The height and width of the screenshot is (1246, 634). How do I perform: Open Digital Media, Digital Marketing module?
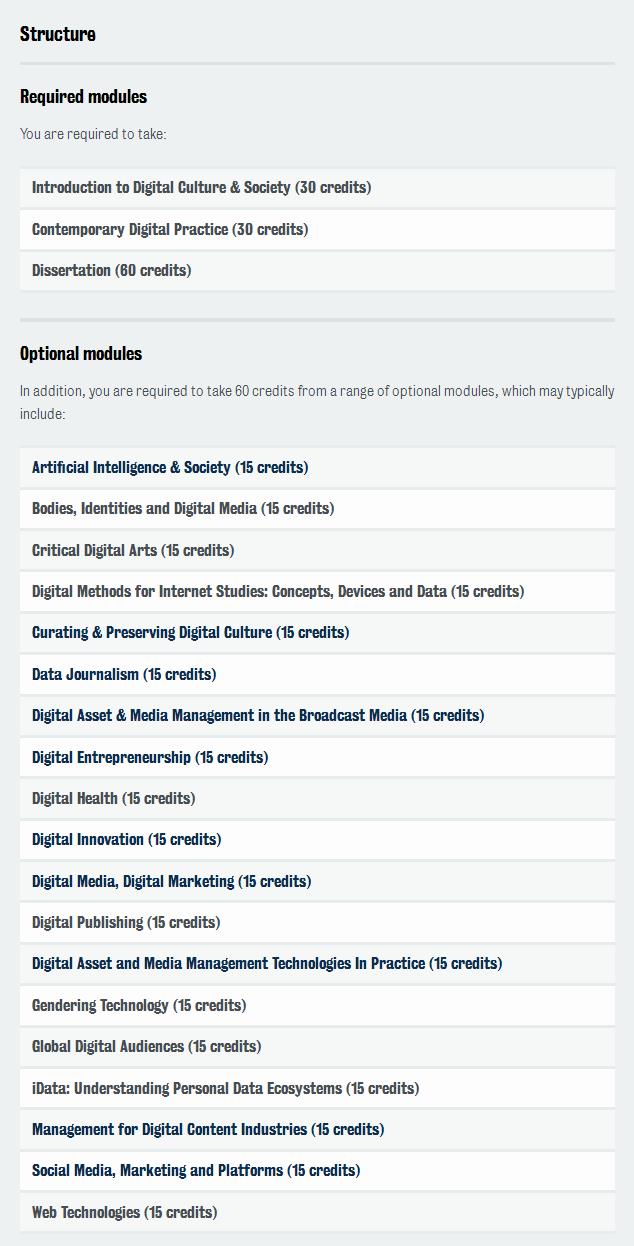172,881
